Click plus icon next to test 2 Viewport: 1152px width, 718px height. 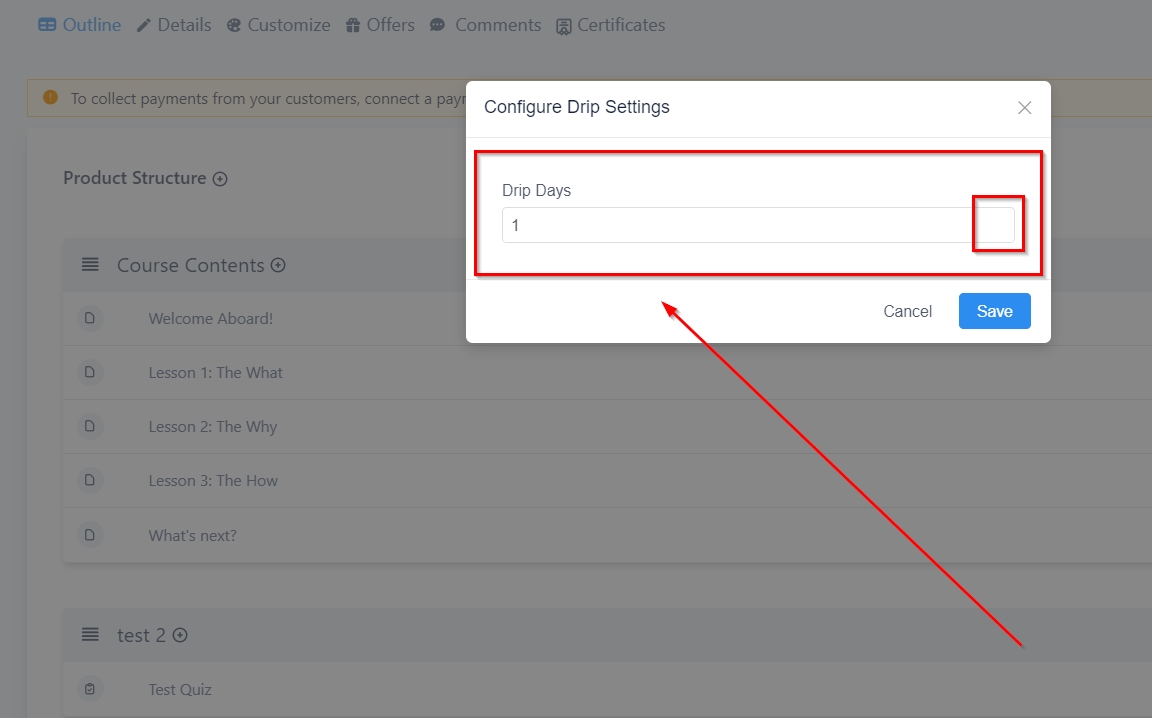[x=180, y=635]
